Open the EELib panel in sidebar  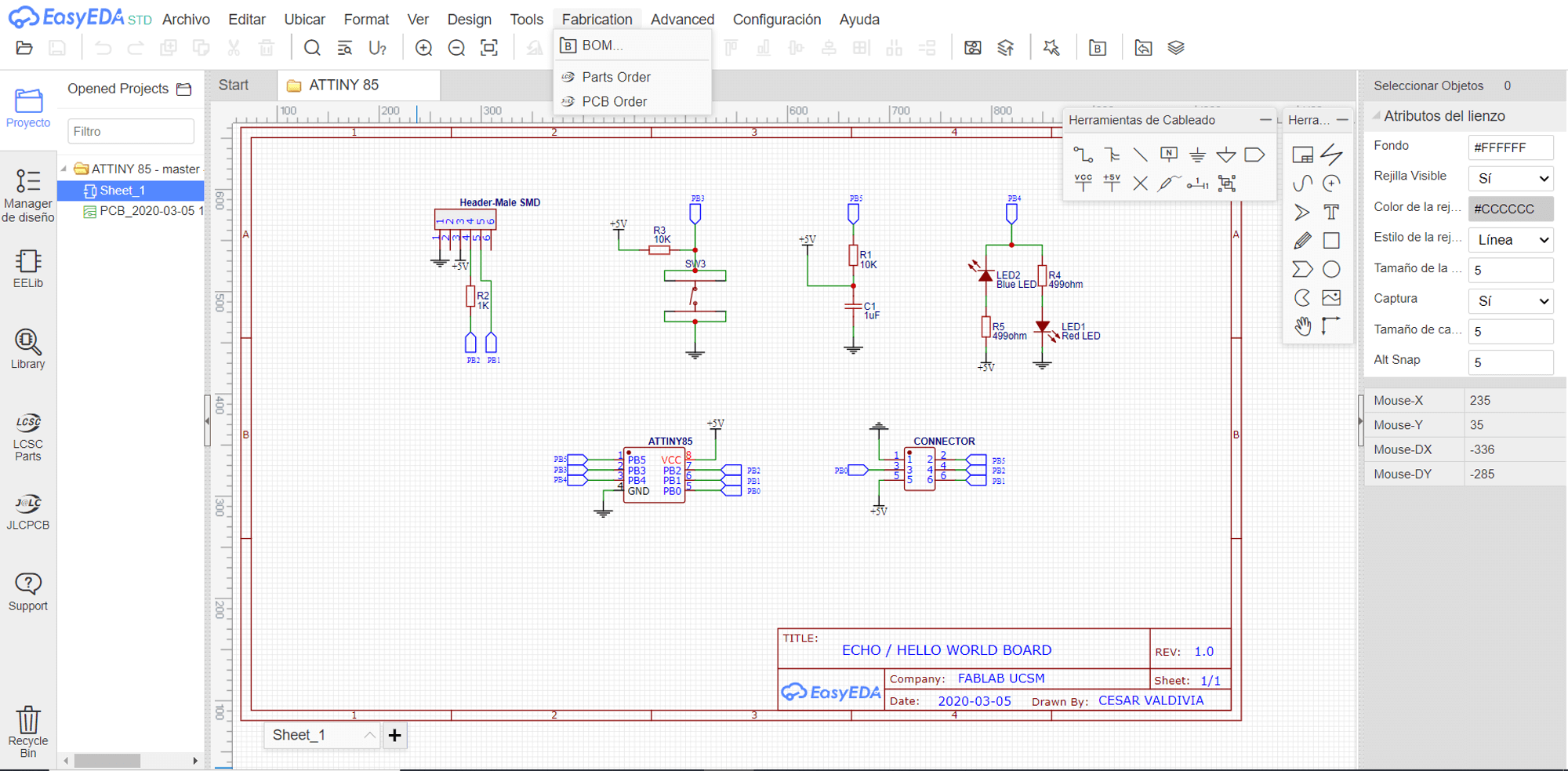tap(27, 269)
